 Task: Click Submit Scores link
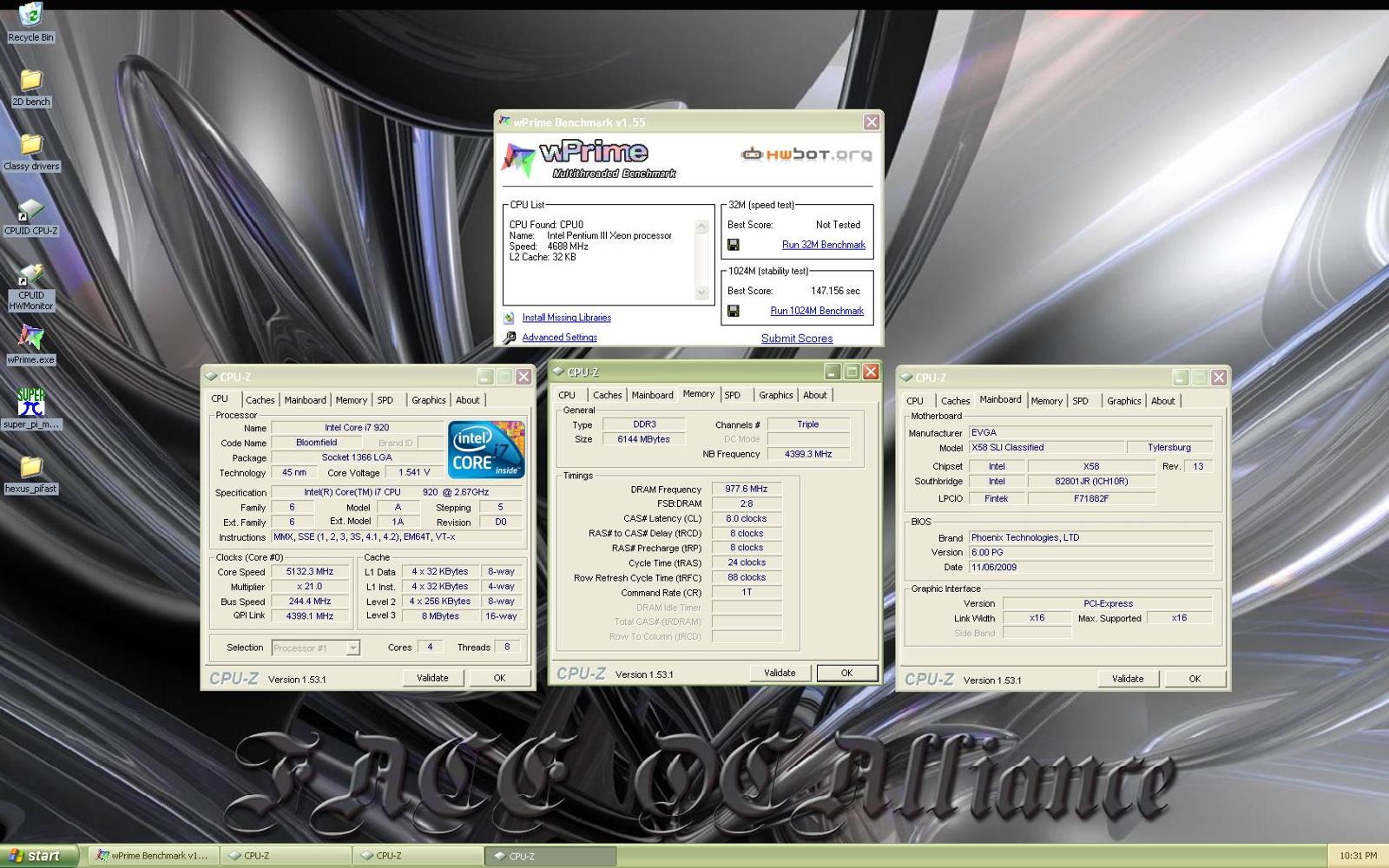coord(797,339)
